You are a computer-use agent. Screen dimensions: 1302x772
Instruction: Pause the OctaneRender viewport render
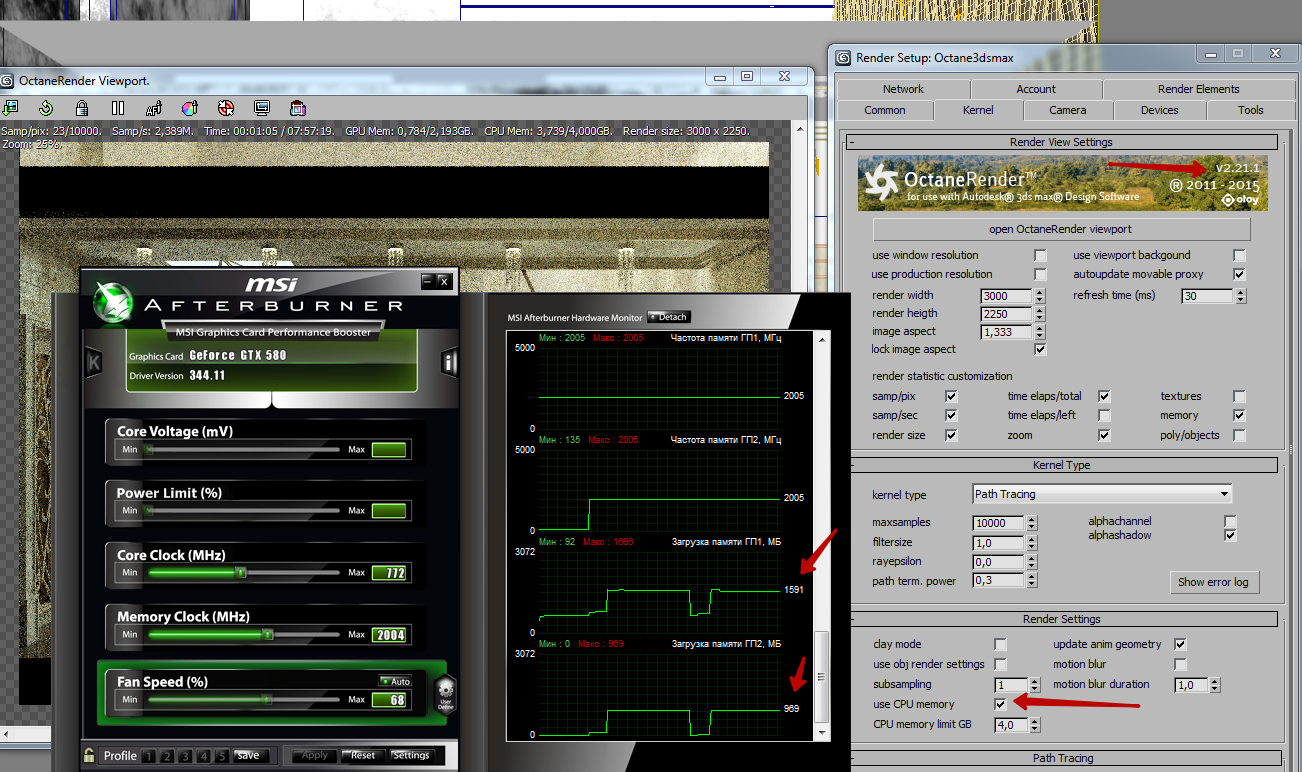click(117, 108)
